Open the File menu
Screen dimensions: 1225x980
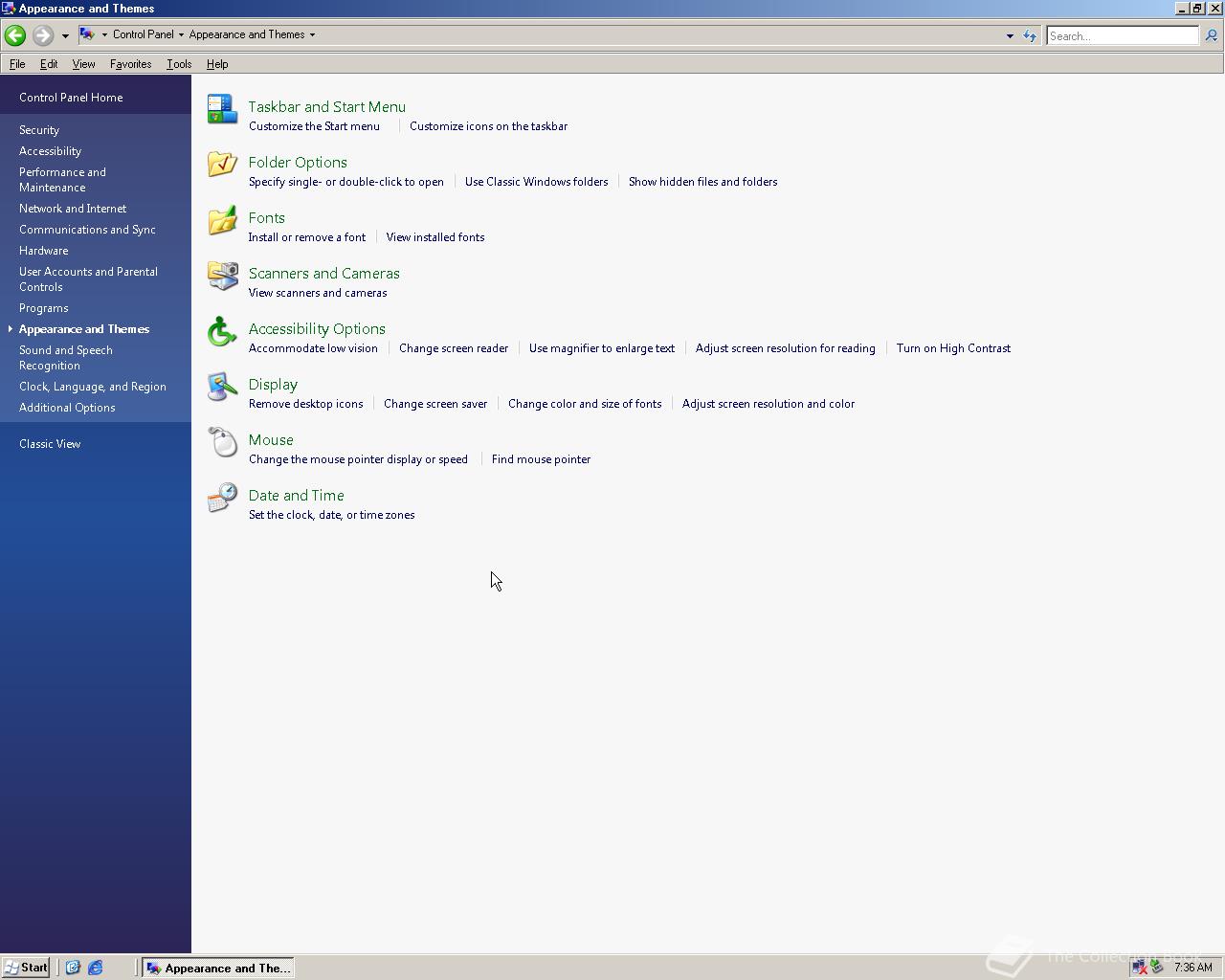point(17,64)
